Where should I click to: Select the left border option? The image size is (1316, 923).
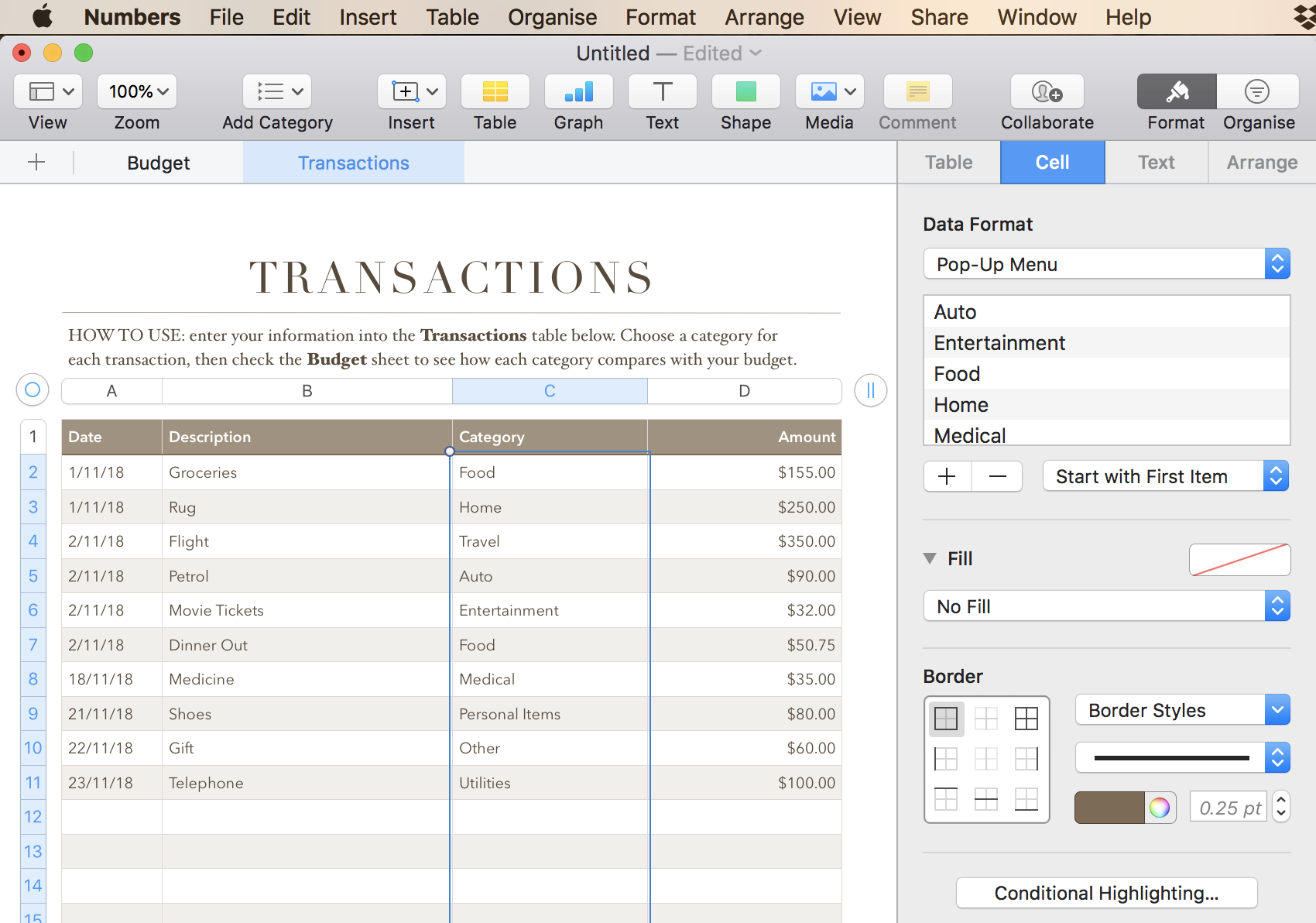click(946, 759)
